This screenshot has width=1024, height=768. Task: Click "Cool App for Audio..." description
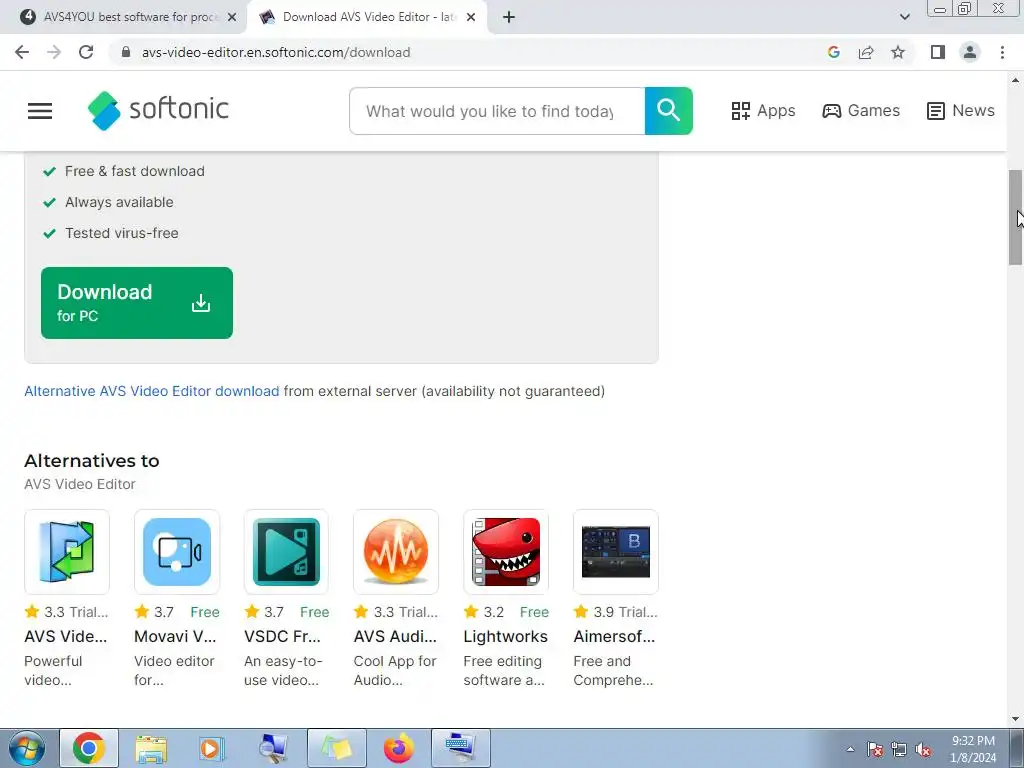(x=395, y=671)
